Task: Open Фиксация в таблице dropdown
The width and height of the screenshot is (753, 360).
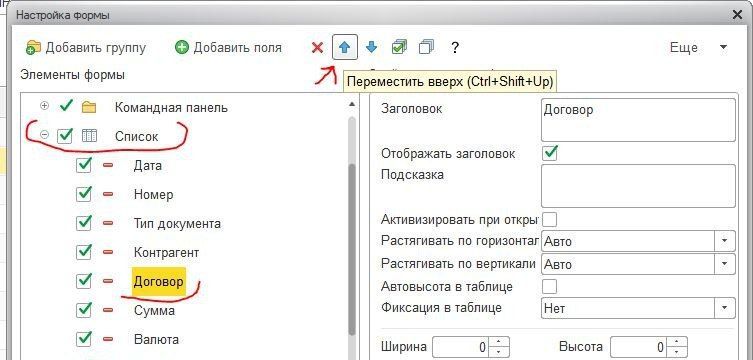Action: [724, 308]
